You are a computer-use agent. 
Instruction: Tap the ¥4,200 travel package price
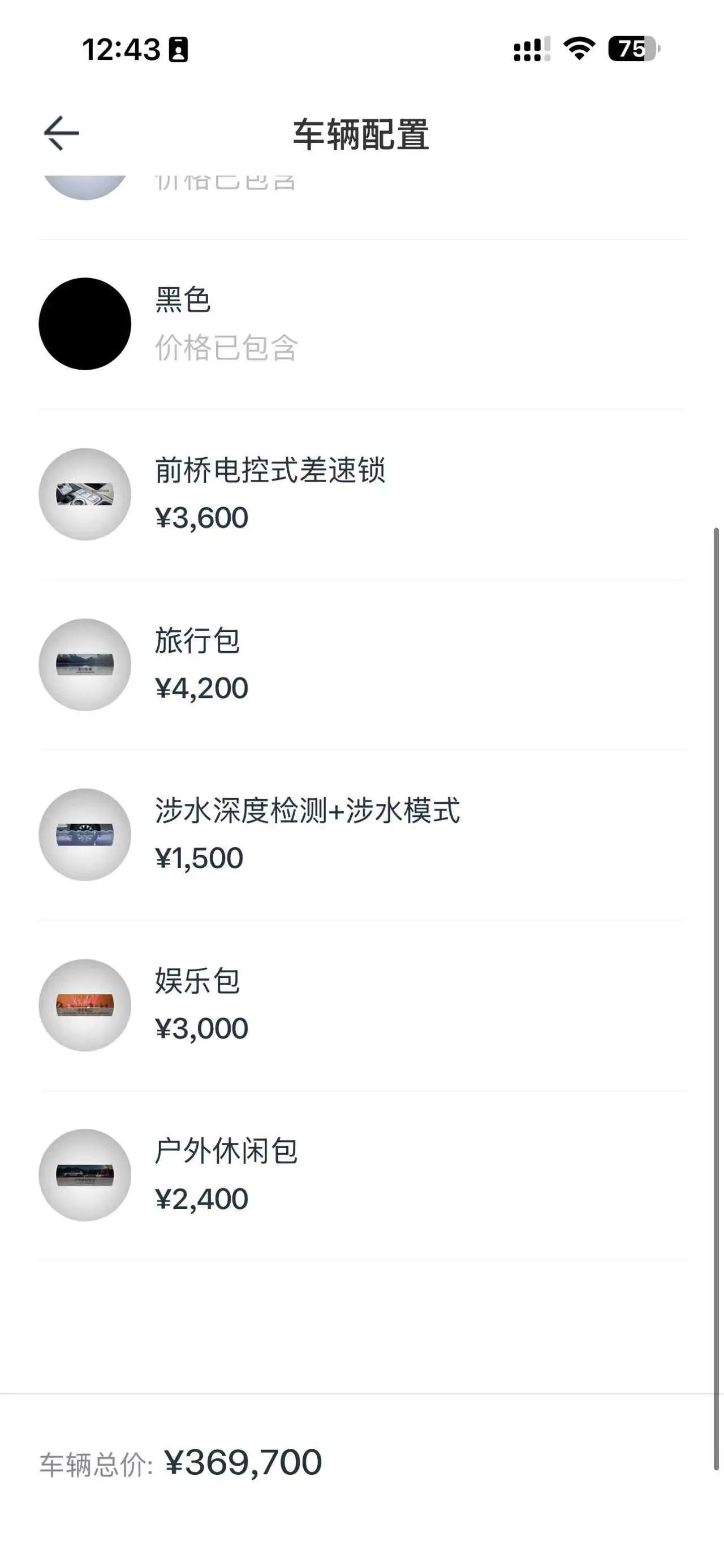click(201, 688)
